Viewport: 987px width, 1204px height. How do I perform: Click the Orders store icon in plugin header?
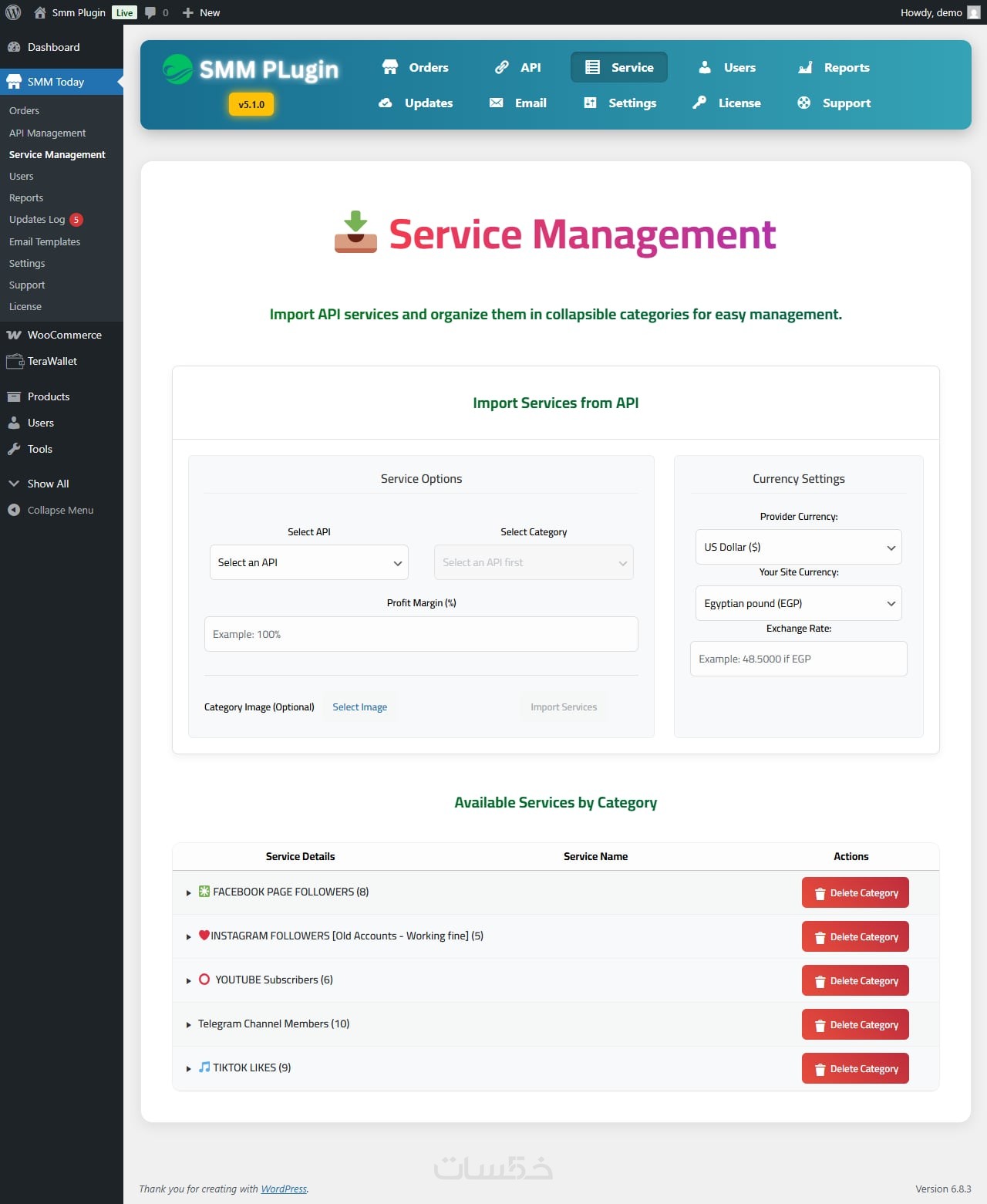pyautogui.click(x=390, y=67)
